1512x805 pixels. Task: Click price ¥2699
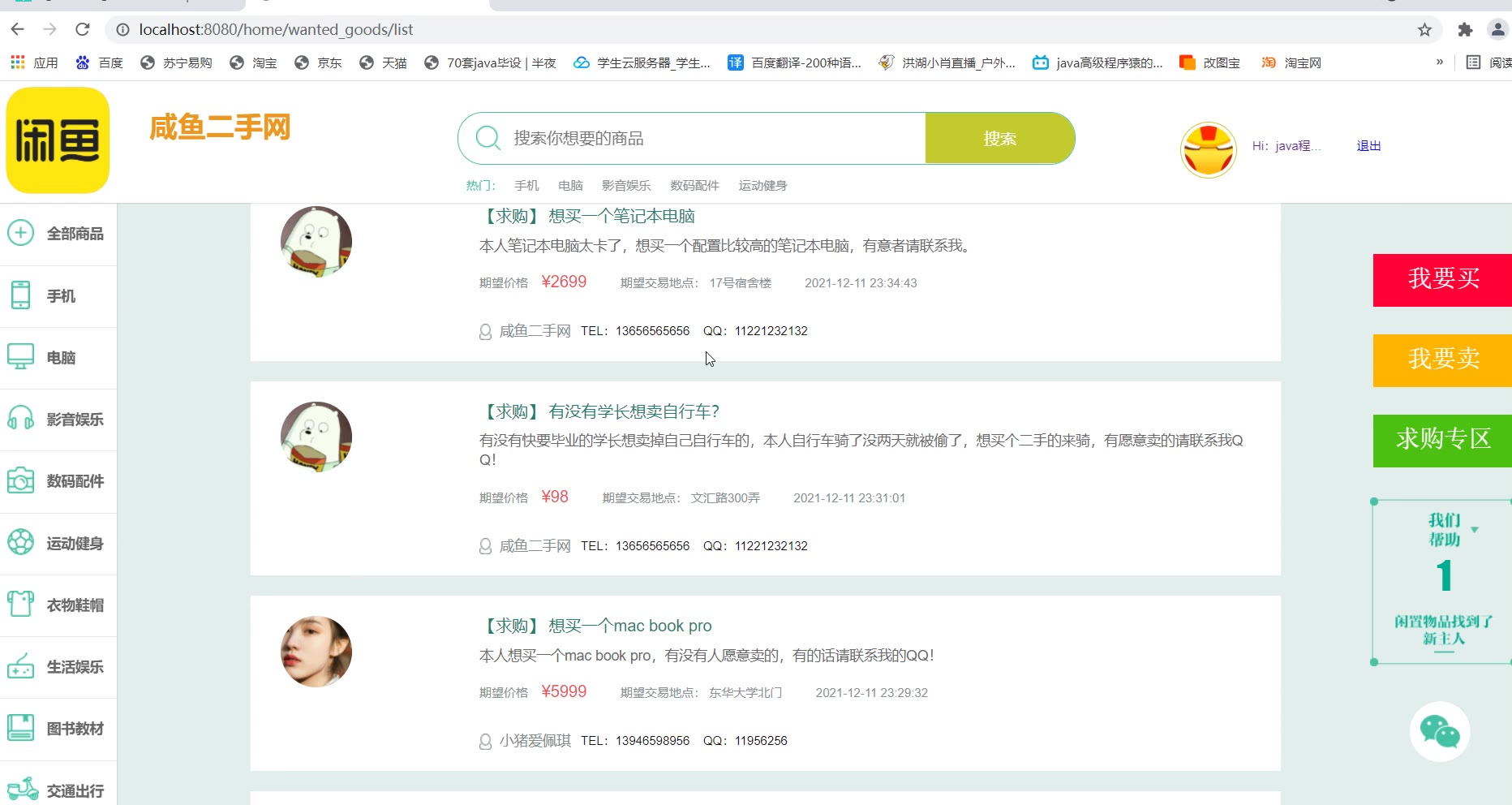pos(564,282)
